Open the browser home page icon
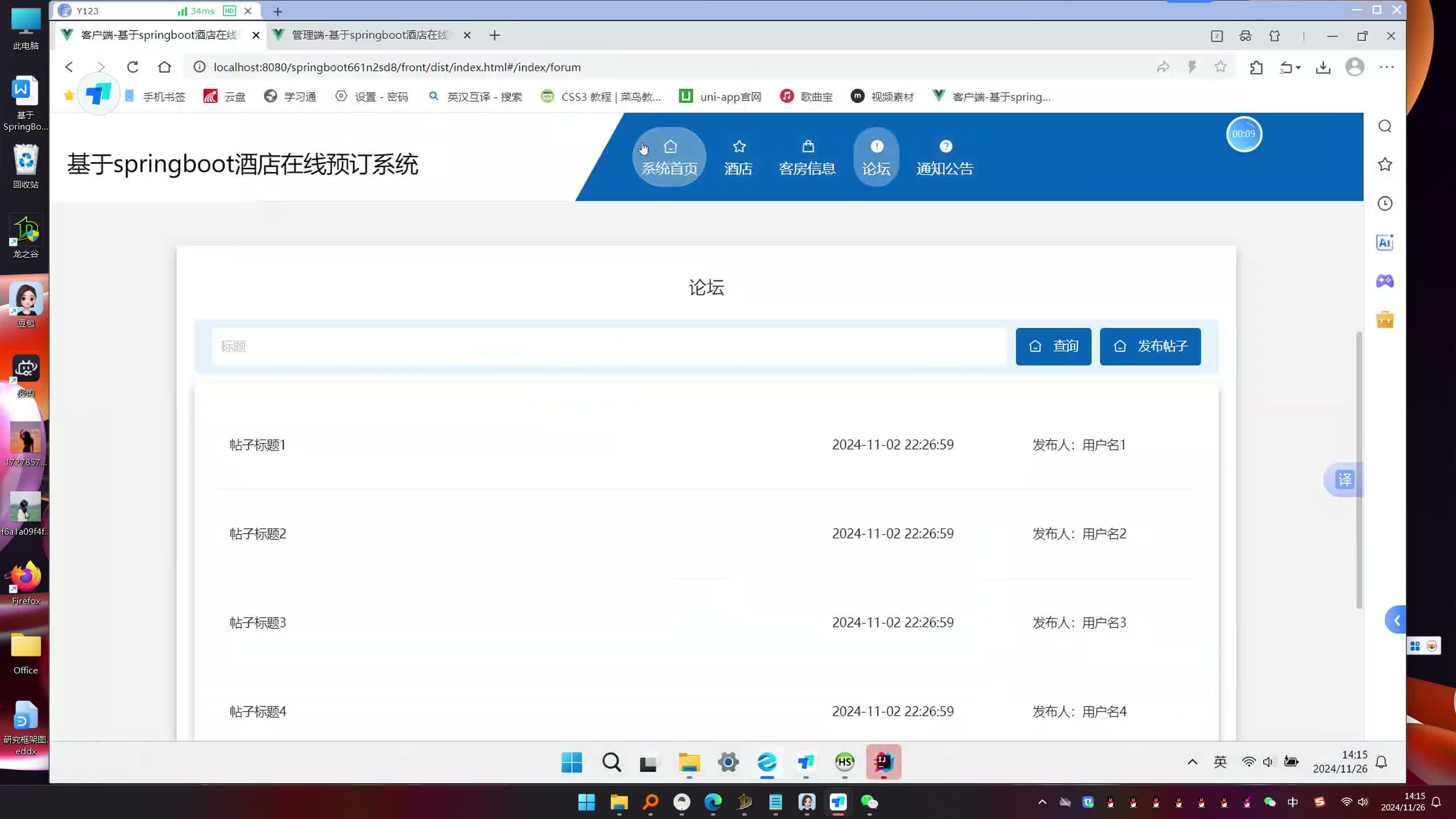Viewport: 1456px width, 819px height. pos(164,67)
